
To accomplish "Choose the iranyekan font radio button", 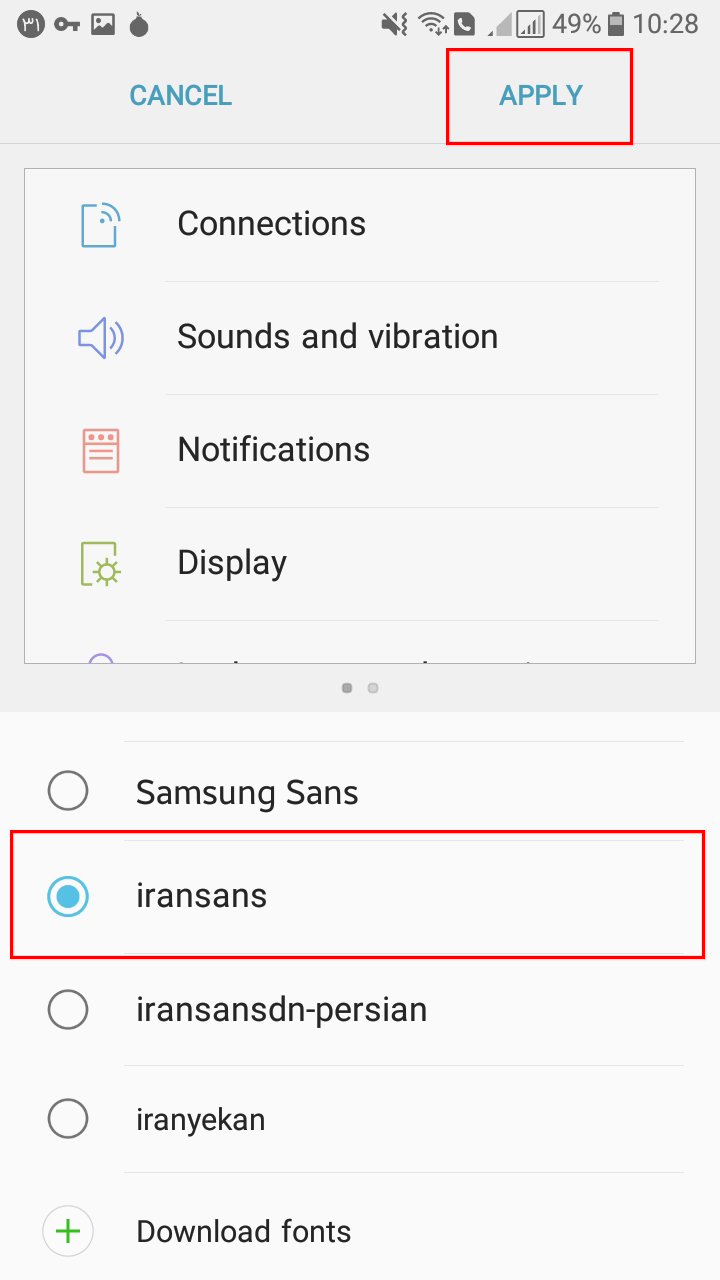I will [x=68, y=1119].
